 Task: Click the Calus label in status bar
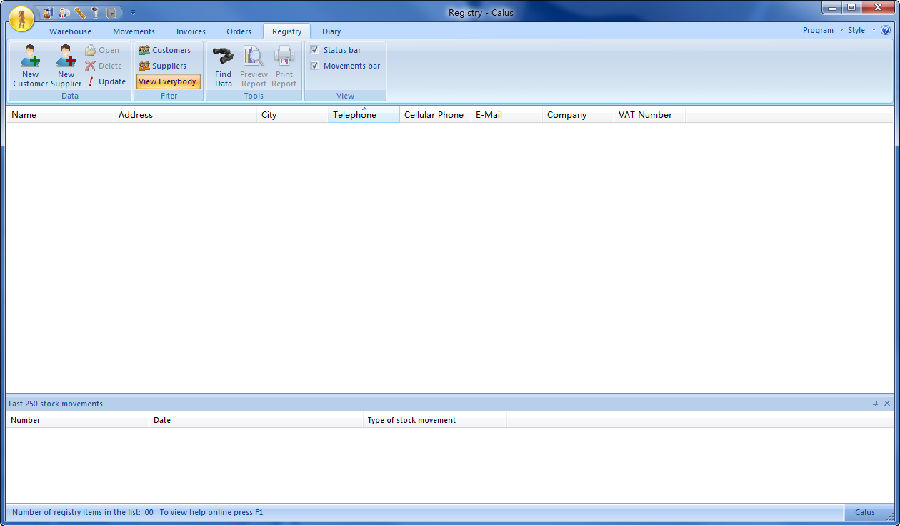tap(865, 512)
